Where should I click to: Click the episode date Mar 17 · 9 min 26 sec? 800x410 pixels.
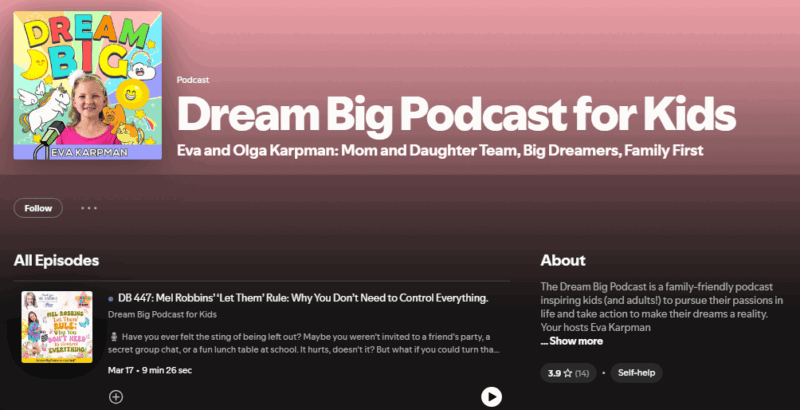[150, 370]
